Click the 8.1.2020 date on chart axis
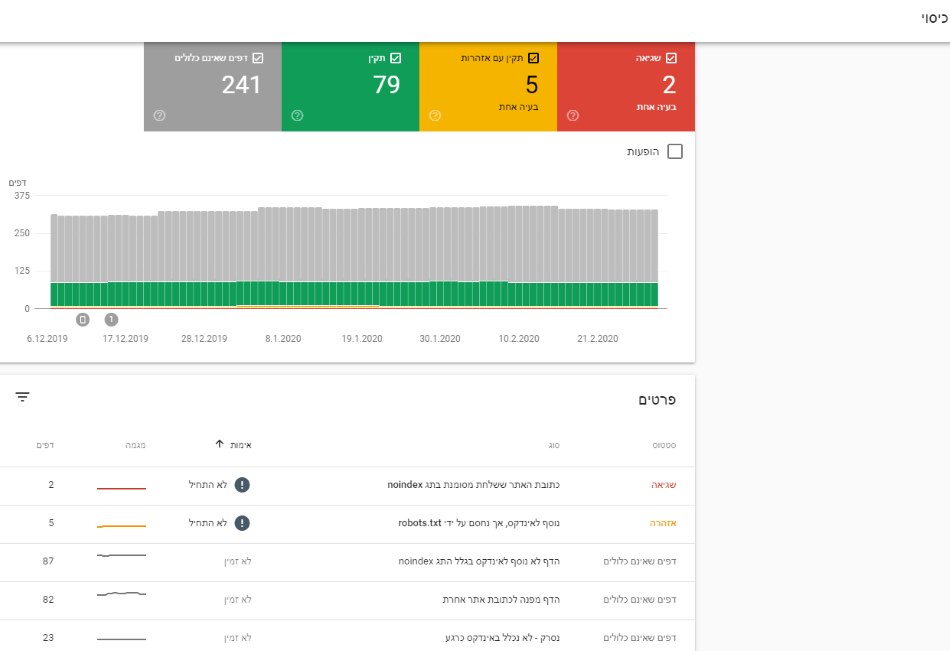This screenshot has width=950, height=651. pyautogui.click(x=283, y=339)
